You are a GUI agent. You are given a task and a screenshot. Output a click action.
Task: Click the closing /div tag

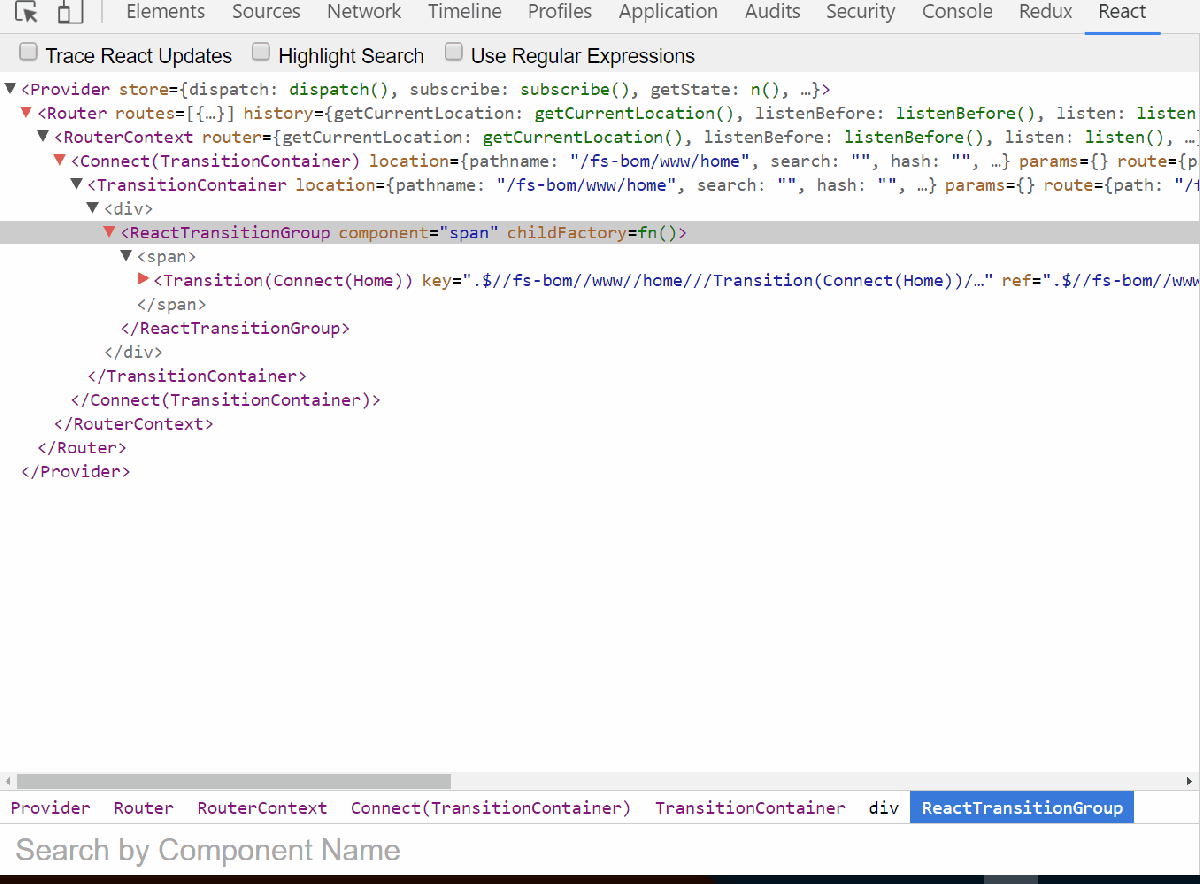tap(133, 352)
